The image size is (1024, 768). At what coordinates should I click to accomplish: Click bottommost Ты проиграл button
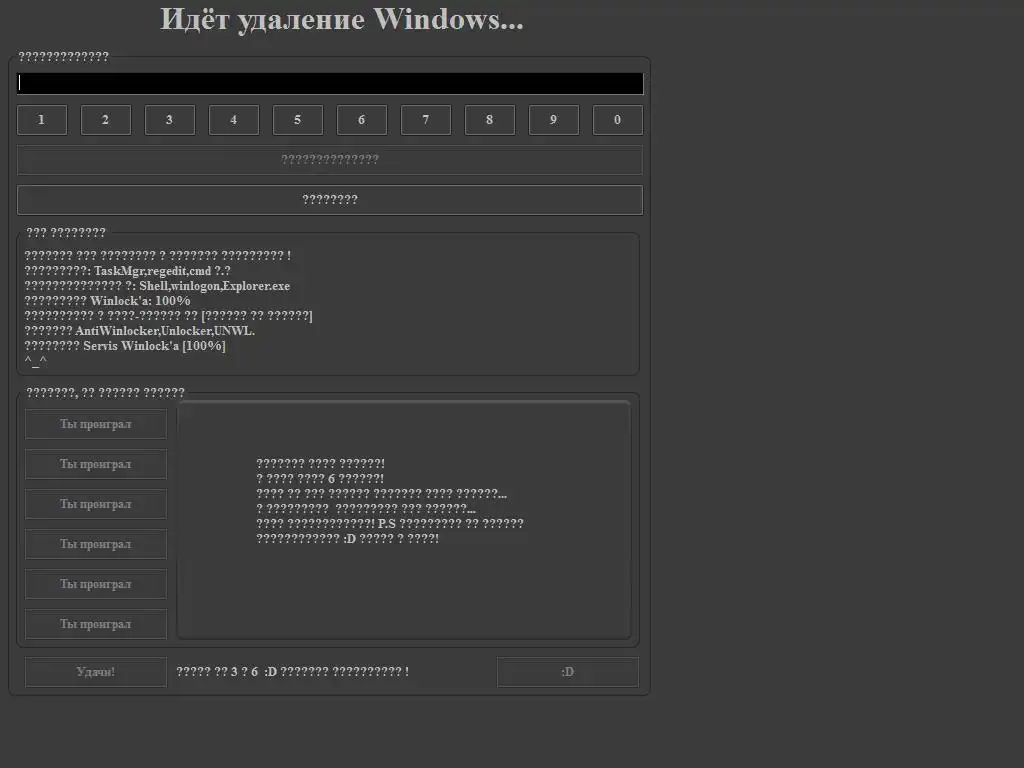(x=96, y=624)
